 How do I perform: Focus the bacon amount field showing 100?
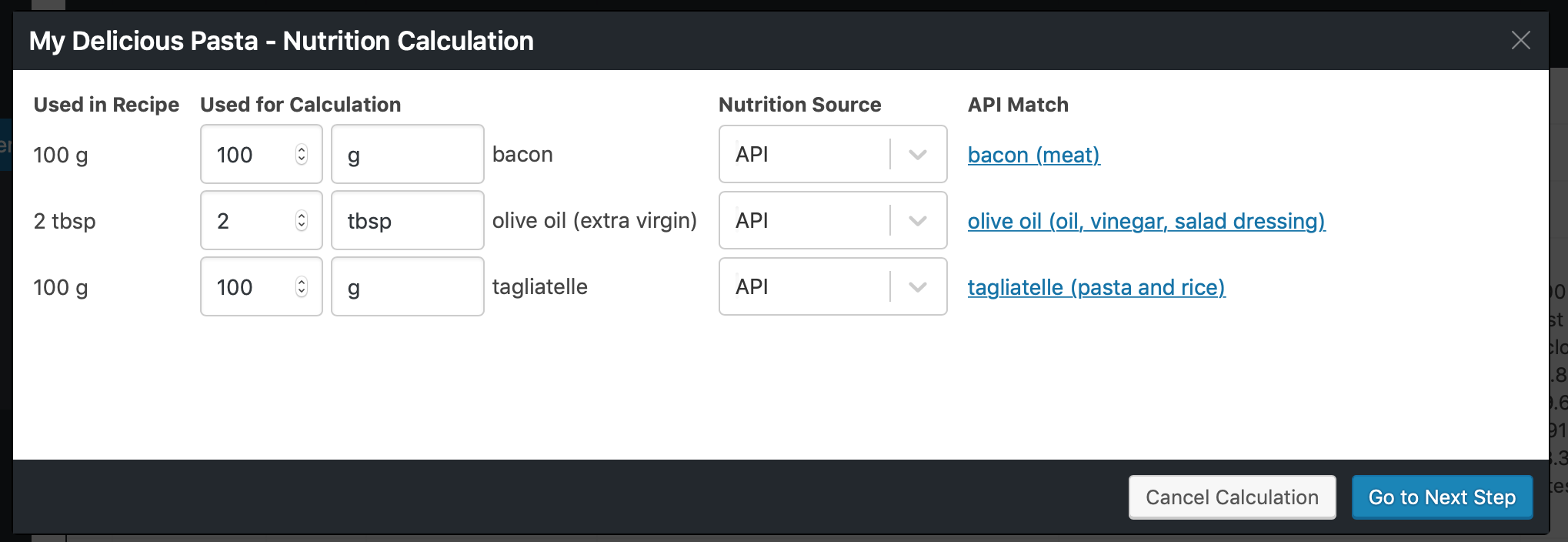pyautogui.click(x=246, y=155)
